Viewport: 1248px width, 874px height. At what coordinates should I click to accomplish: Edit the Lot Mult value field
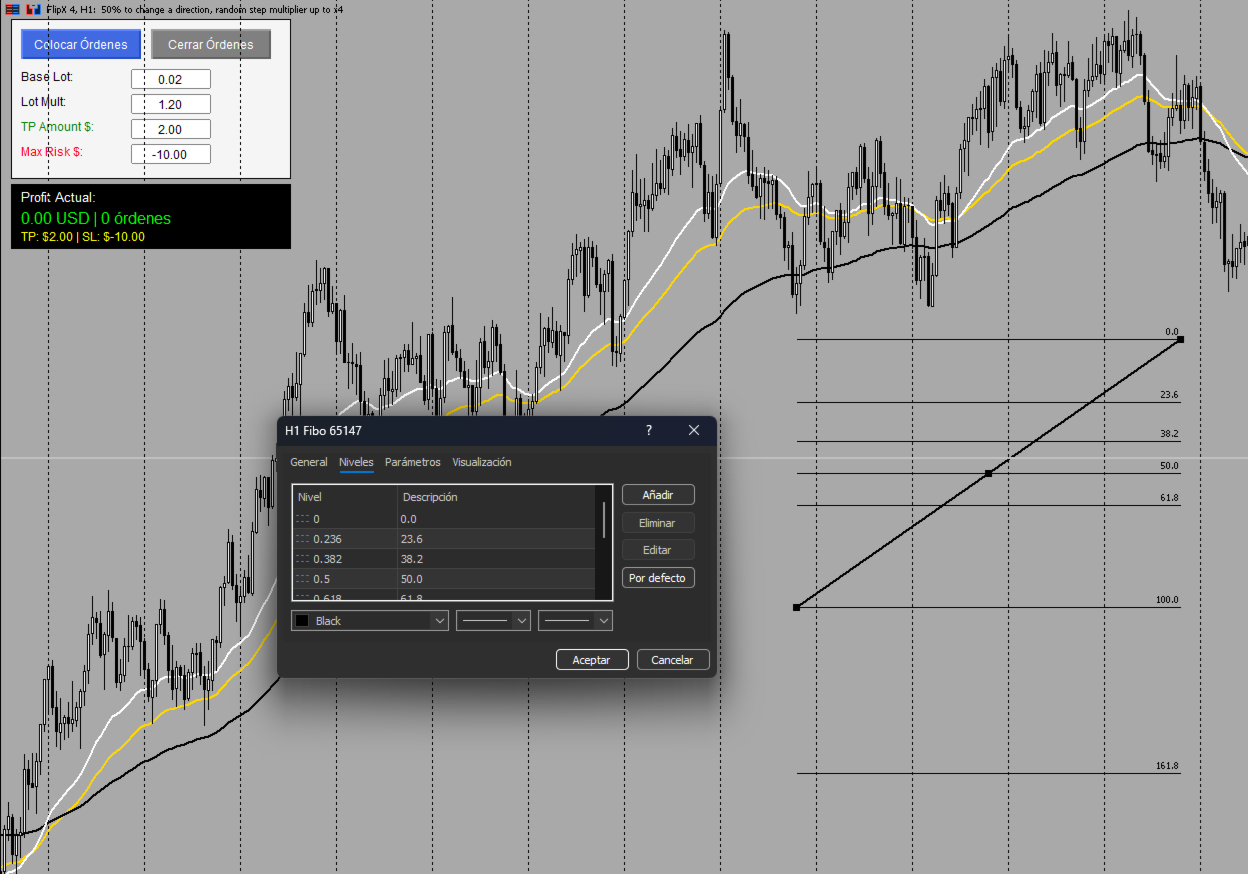click(170, 104)
